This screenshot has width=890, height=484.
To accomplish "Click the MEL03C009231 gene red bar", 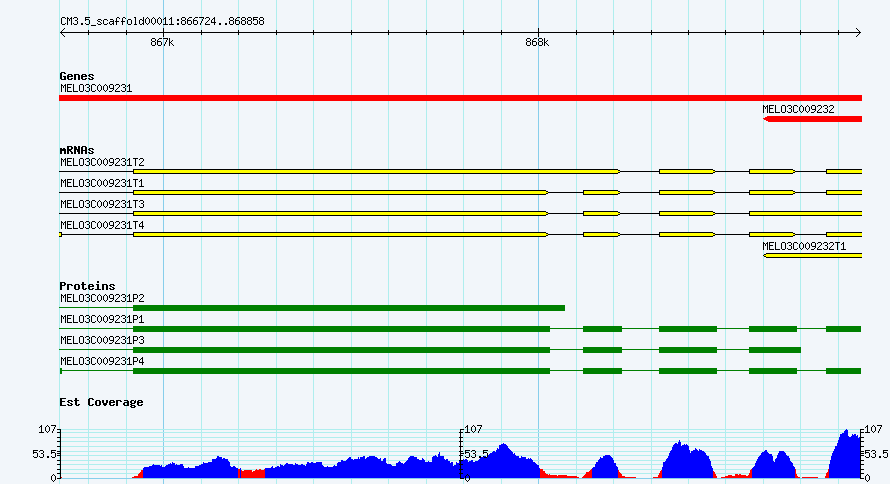I will point(460,98).
